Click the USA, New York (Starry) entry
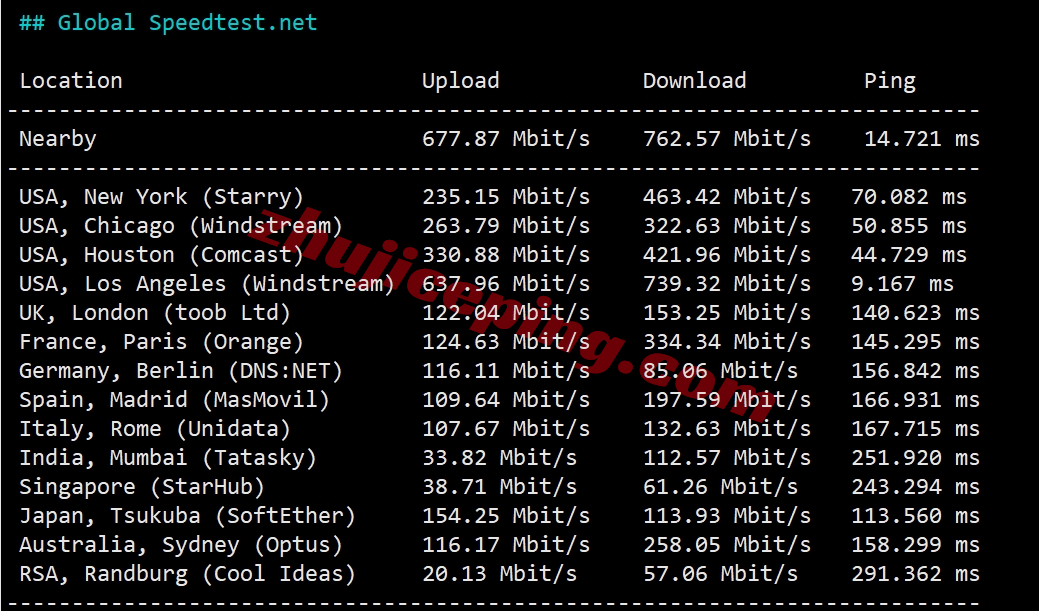 (x=161, y=197)
